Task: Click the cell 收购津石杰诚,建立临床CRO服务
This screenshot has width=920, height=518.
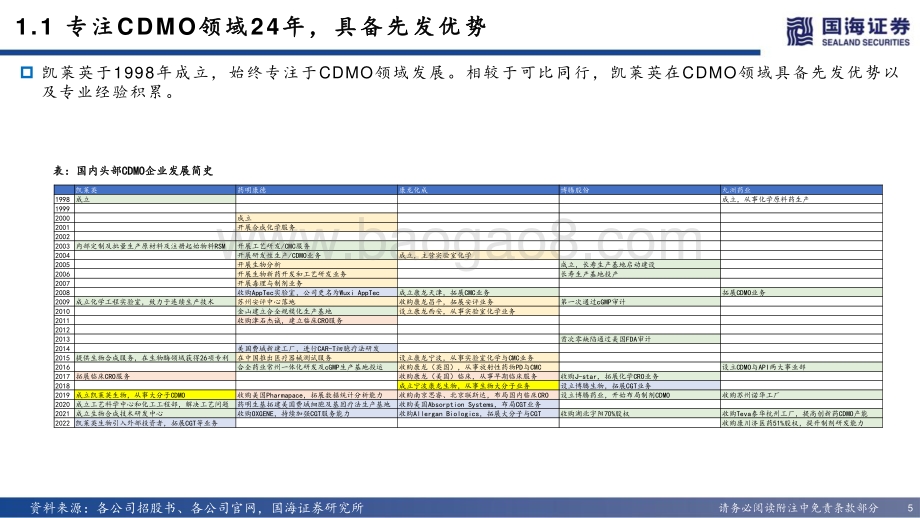Action: [316, 321]
